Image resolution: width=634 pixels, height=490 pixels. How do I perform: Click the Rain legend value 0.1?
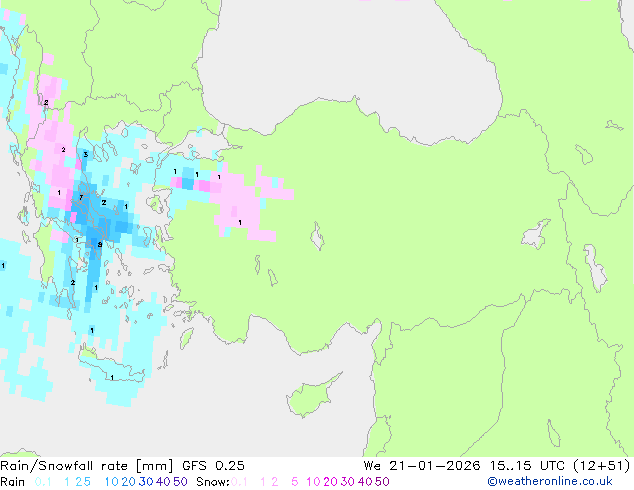[43, 482]
